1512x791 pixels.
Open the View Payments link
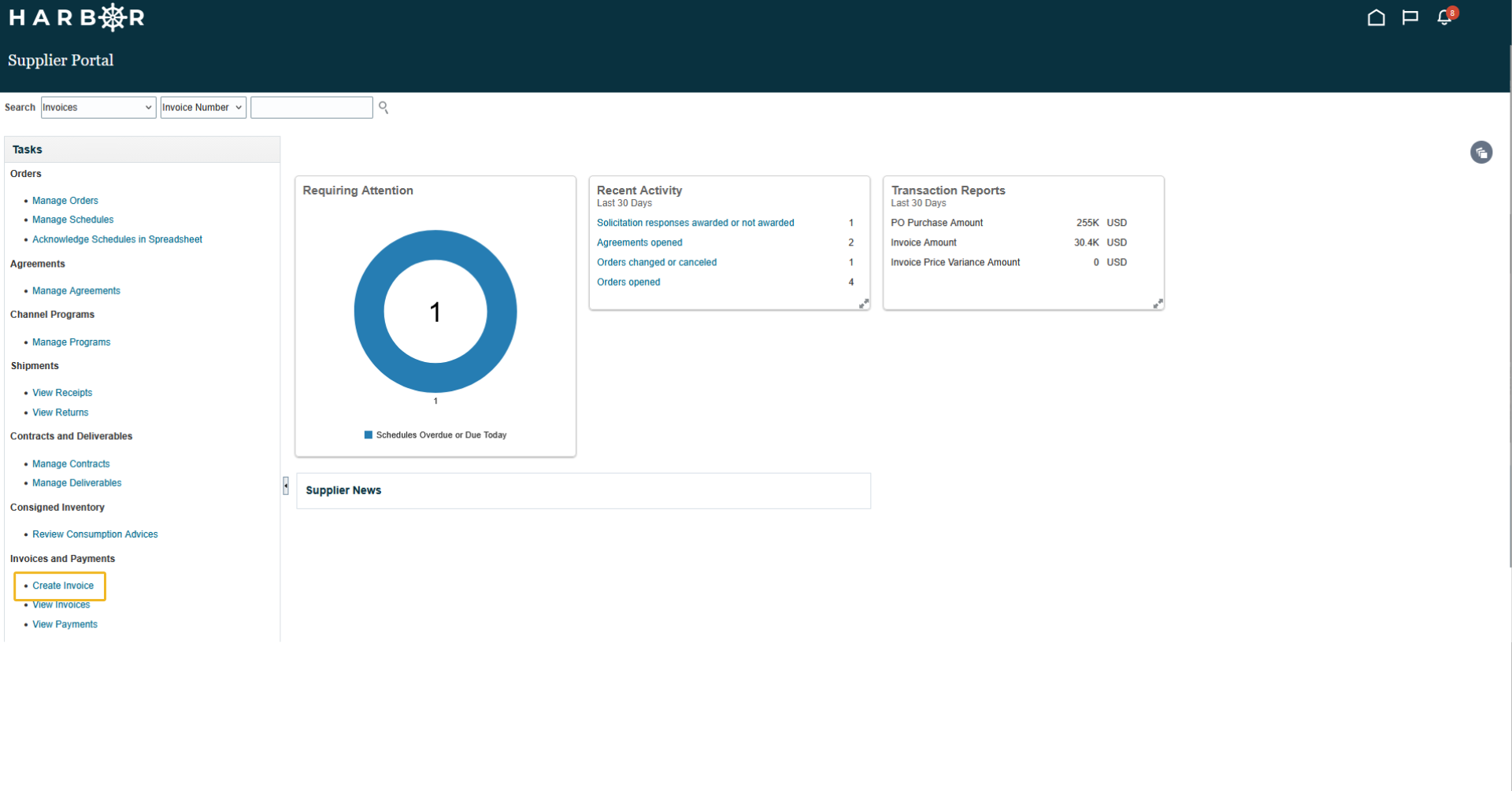click(65, 625)
